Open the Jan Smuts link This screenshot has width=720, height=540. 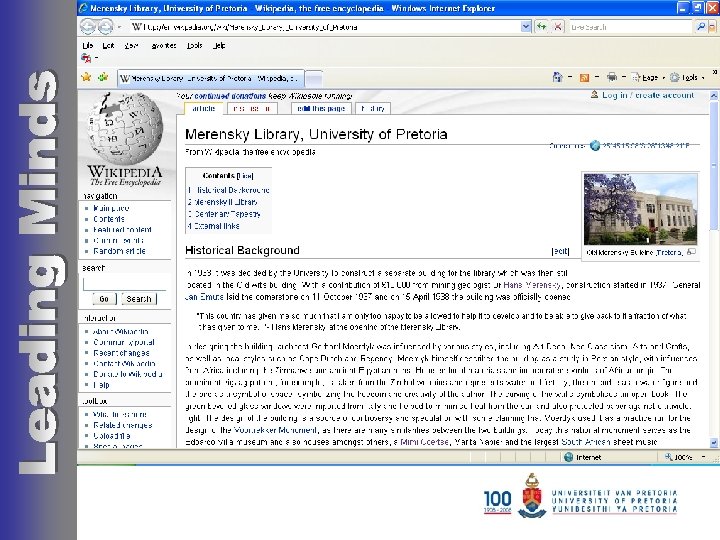point(204,297)
